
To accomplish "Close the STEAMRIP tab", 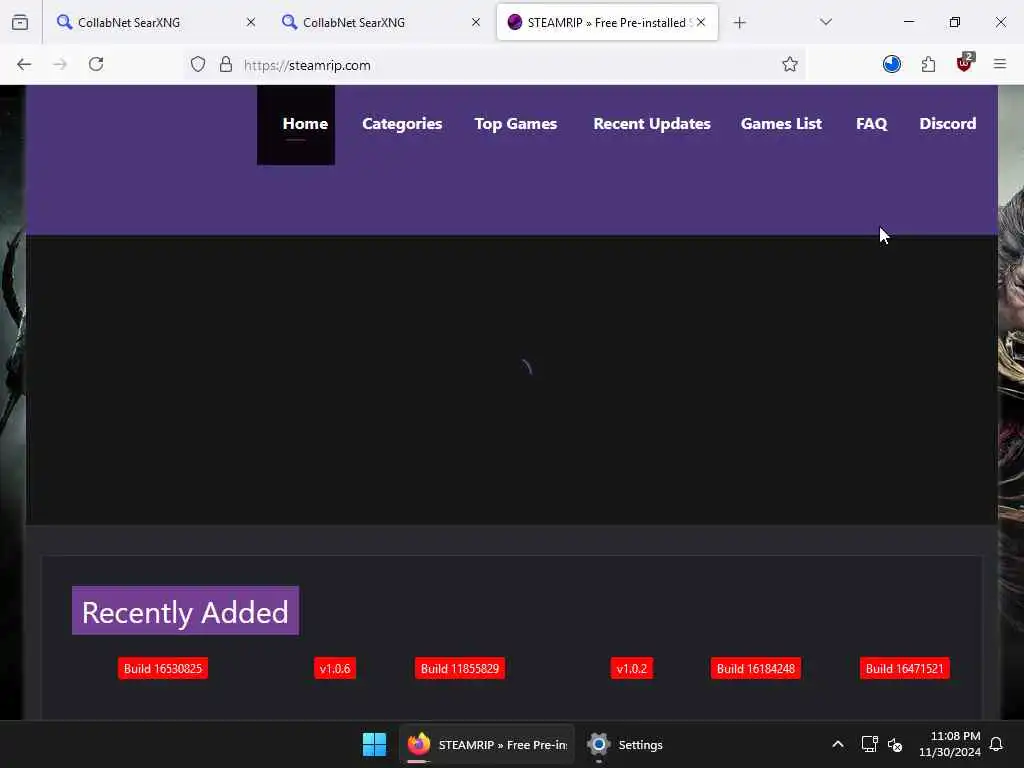I will click(701, 22).
